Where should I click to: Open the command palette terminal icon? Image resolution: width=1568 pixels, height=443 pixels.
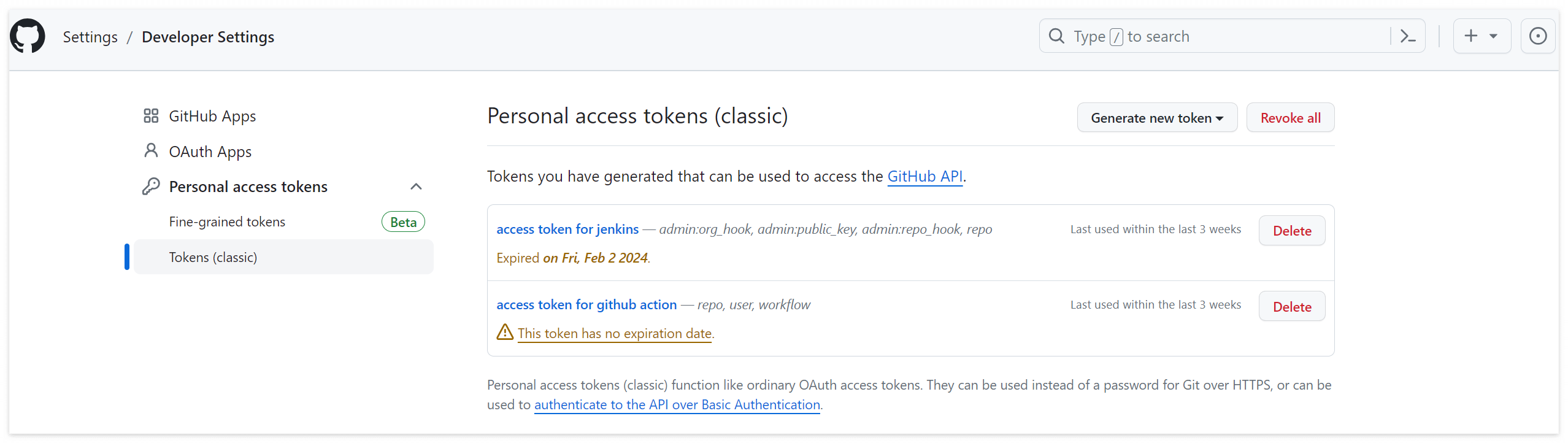click(x=1408, y=36)
